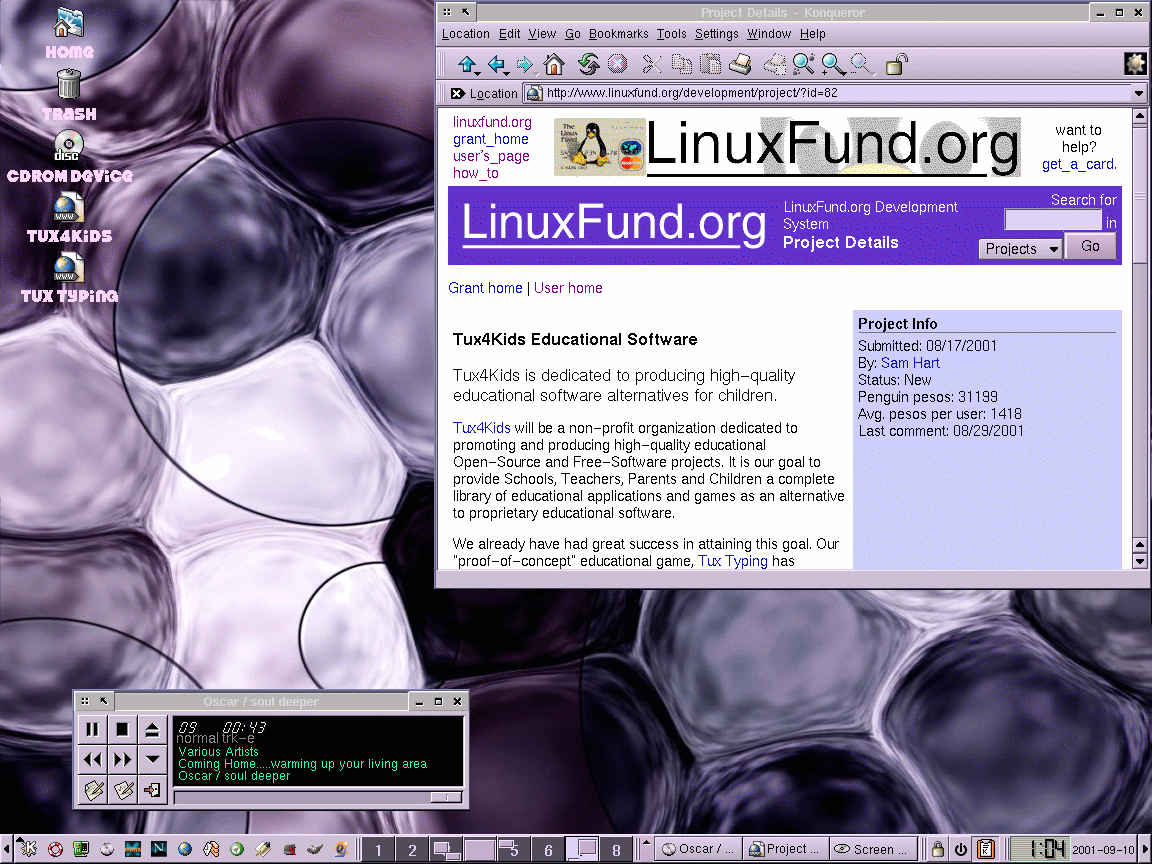The image size is (1152, 864).
Task: Skip to previous track in CD player
Action: (93, 760)
